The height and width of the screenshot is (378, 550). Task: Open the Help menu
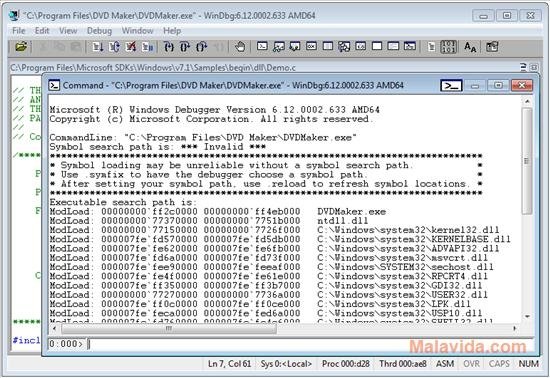tap(172, 31)
